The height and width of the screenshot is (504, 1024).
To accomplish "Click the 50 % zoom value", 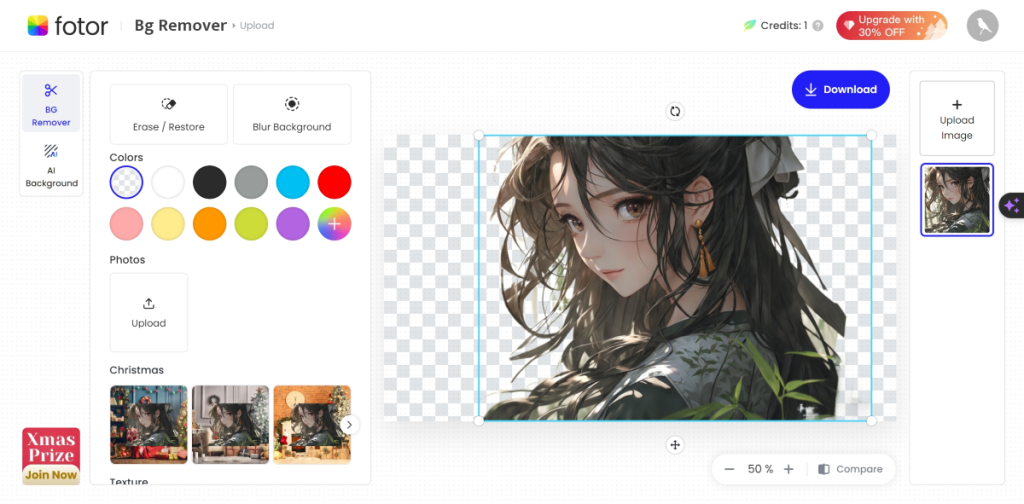I will click(760, 469).
